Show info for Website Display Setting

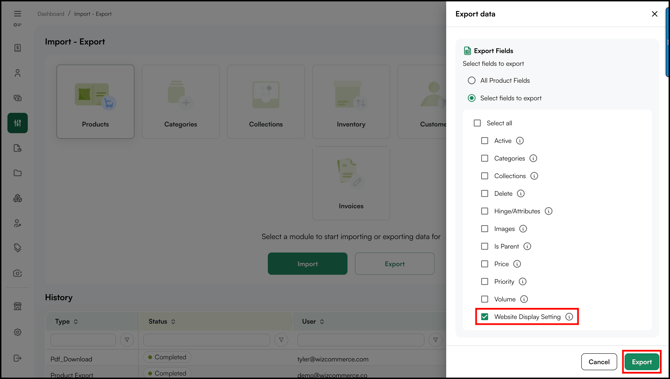[569, 317]
